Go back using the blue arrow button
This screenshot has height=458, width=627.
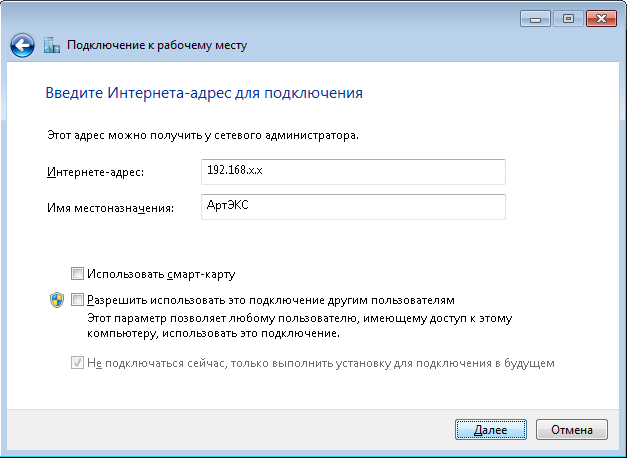tap(22, 45)
